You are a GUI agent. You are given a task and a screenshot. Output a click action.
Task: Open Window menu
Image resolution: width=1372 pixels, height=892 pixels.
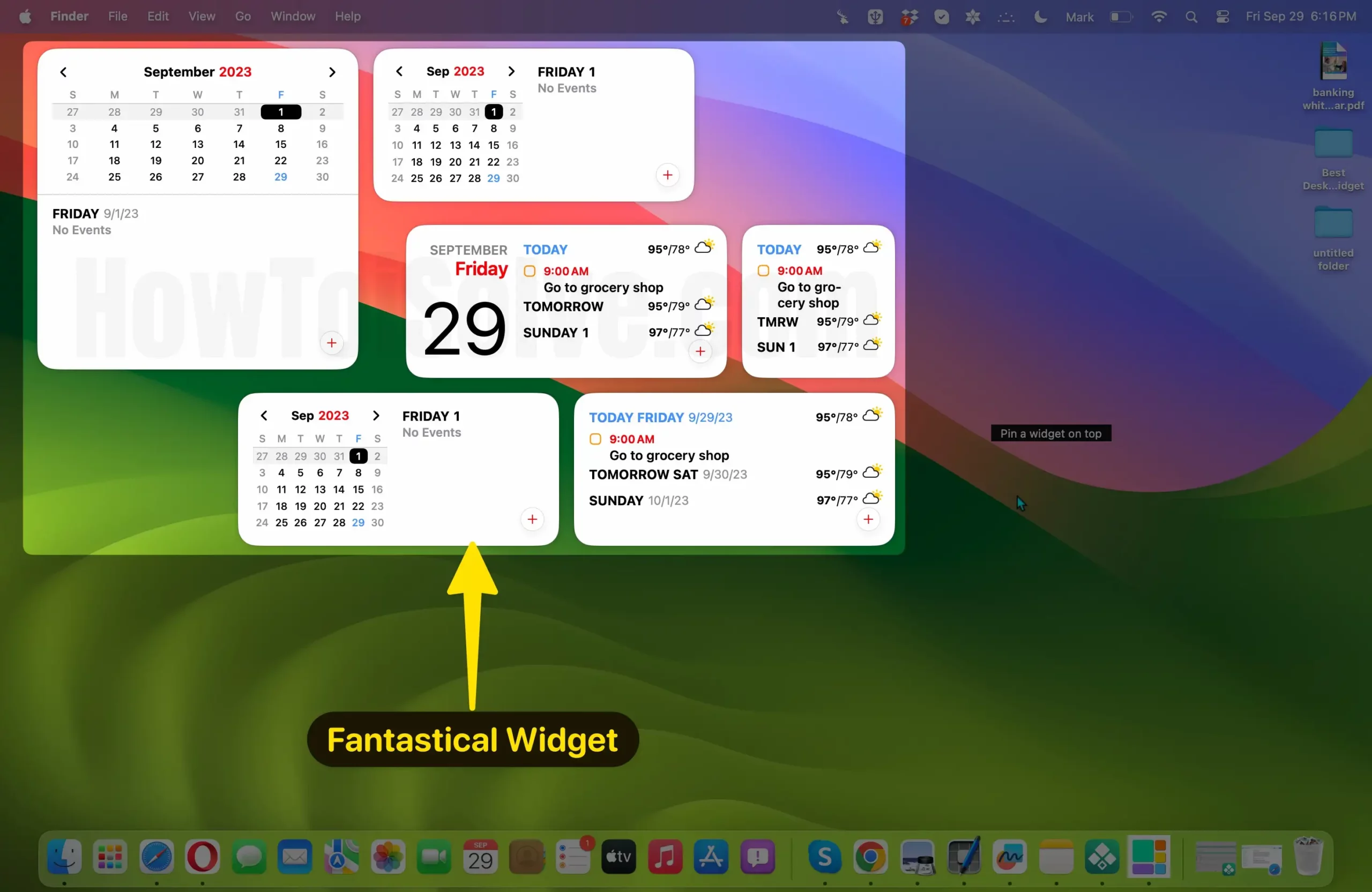293,16
